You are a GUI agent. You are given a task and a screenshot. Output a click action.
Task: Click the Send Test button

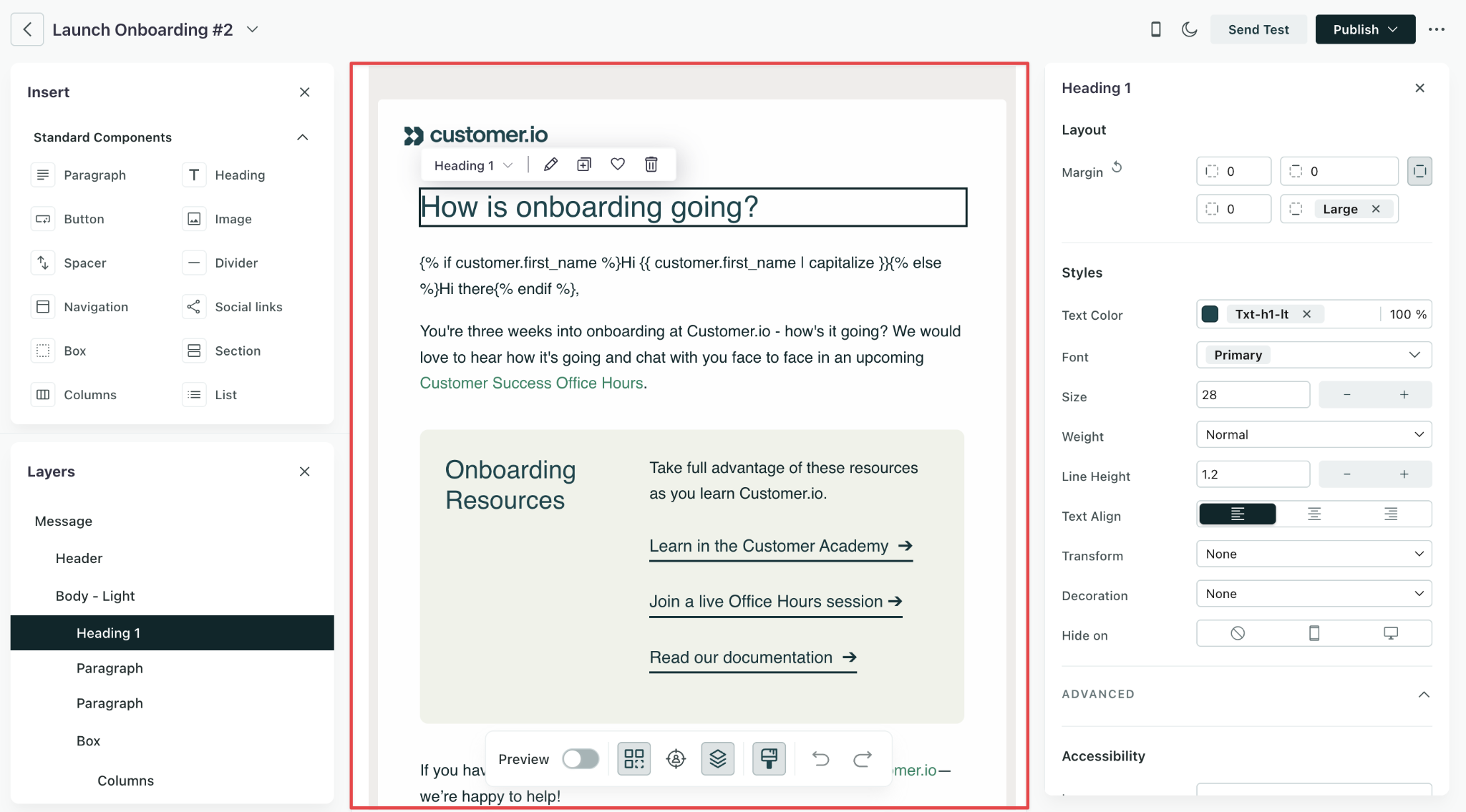coord(1258,29)
